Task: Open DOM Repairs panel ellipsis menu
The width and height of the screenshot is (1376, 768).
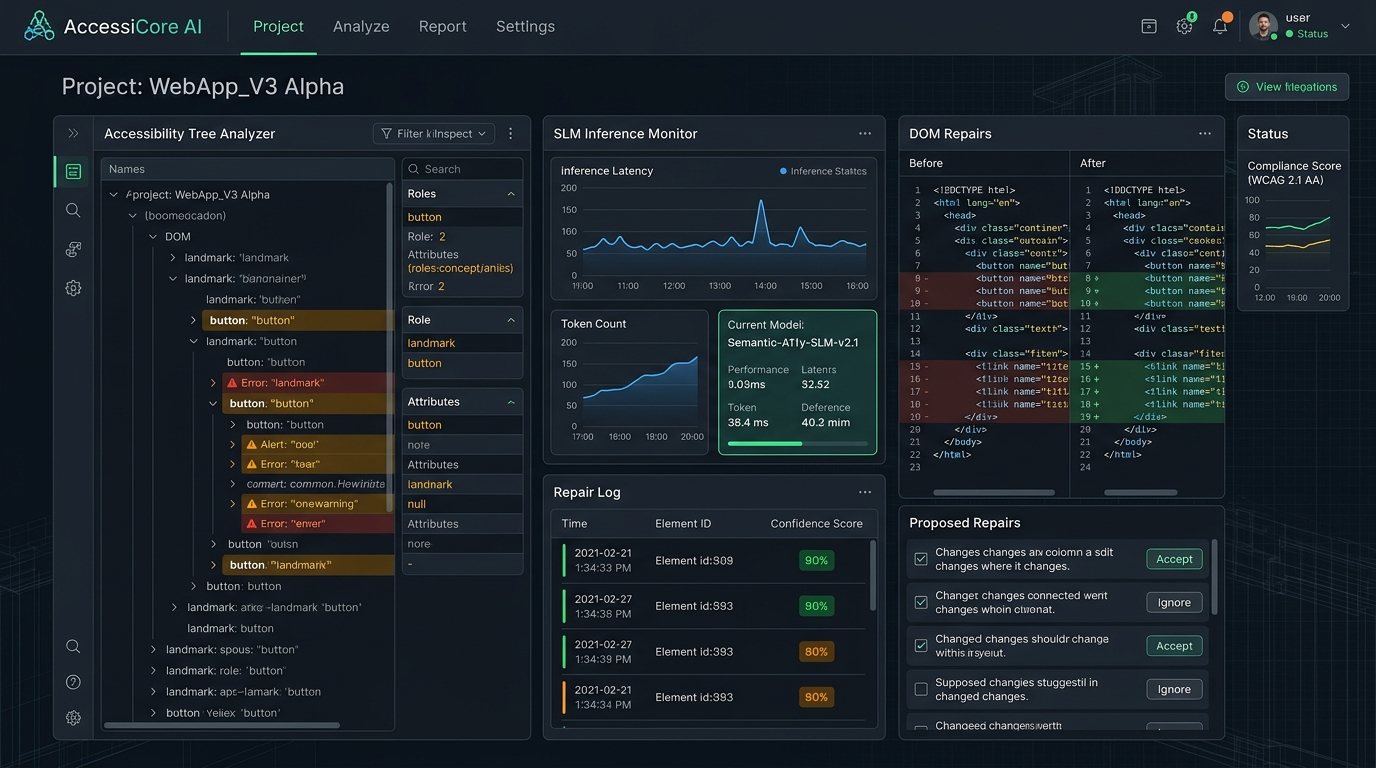Action: 1205,133
